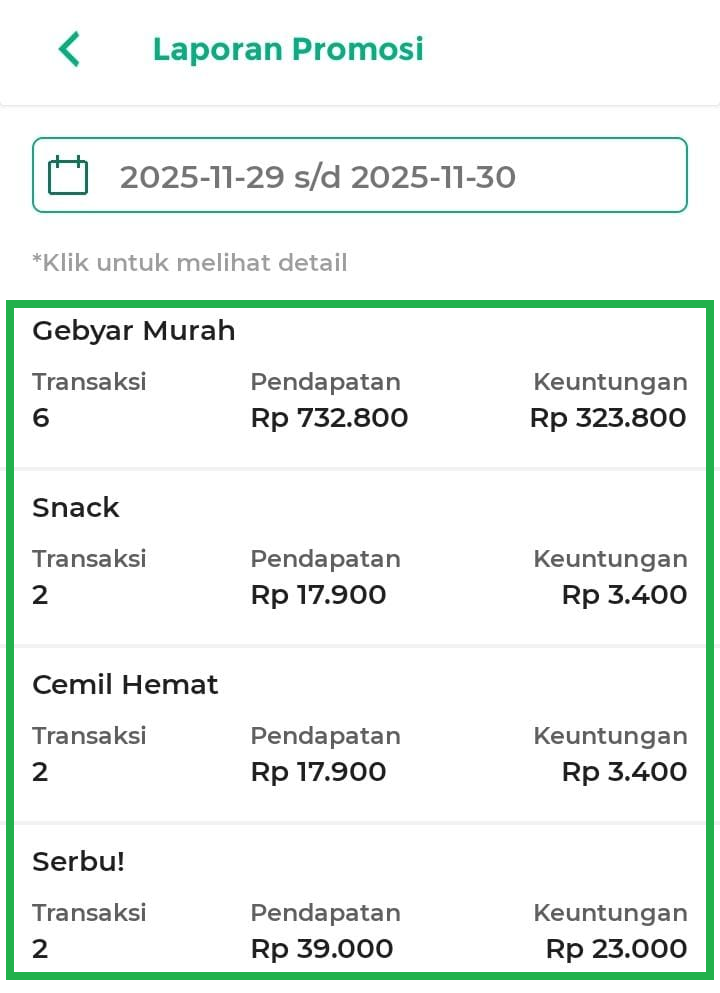720x993 pixels.
Task: Click Snack profit Rp 3.400
Action: pyautogui.click(x=624, y=595)
